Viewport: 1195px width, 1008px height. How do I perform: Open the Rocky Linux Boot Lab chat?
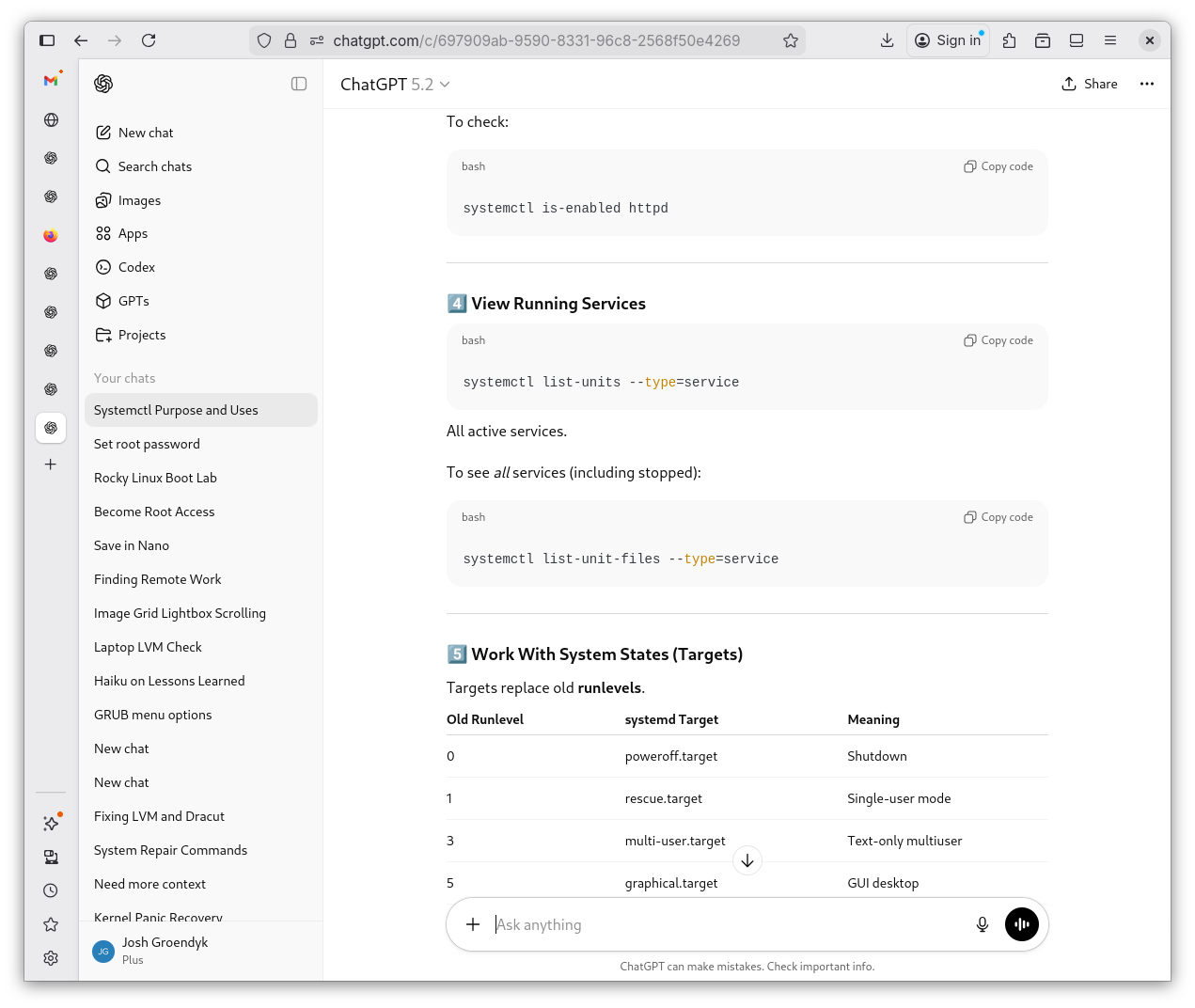pyautogui.click(x=155, y=478)
